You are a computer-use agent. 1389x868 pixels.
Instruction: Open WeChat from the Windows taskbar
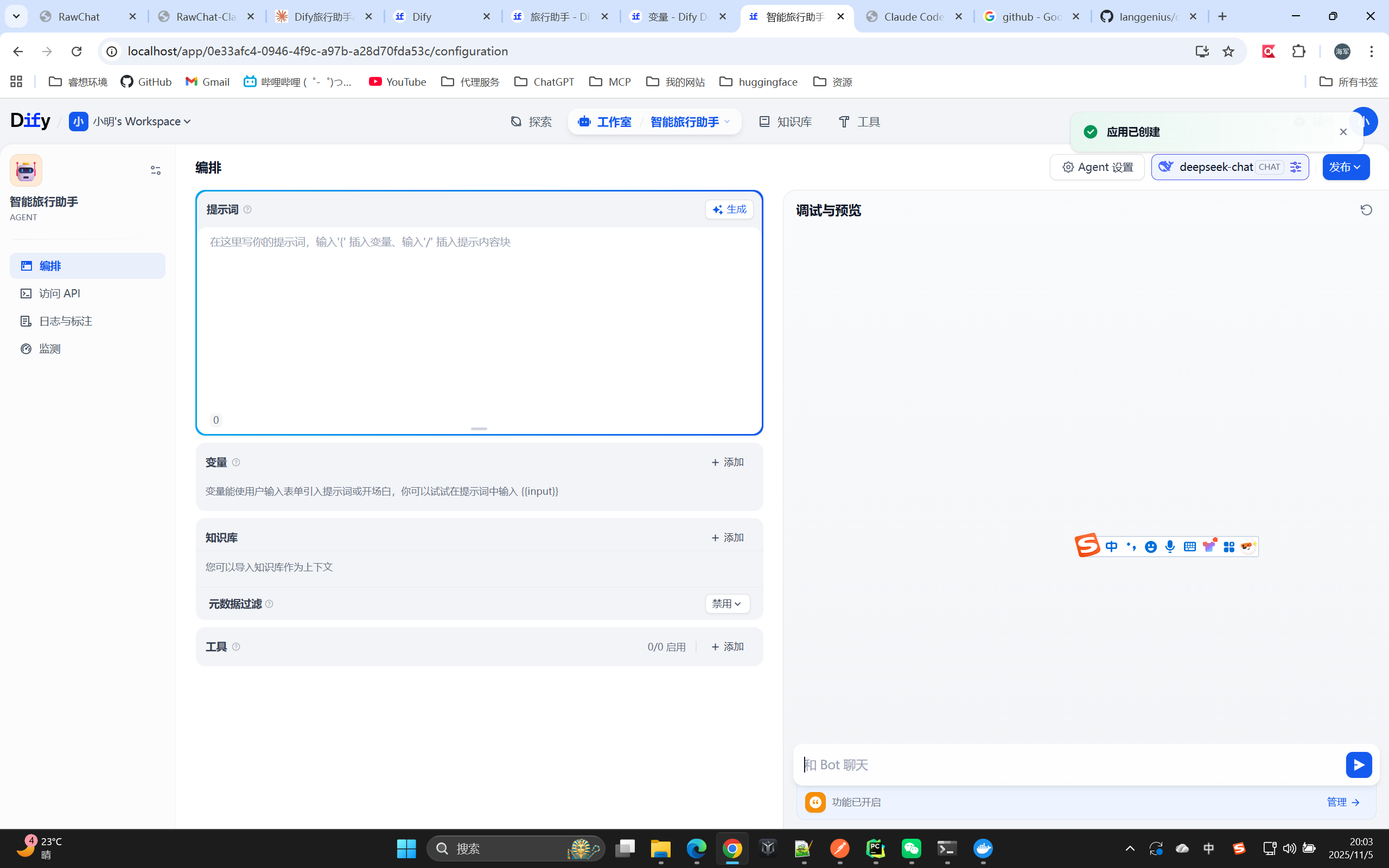(x=911, y=848)
